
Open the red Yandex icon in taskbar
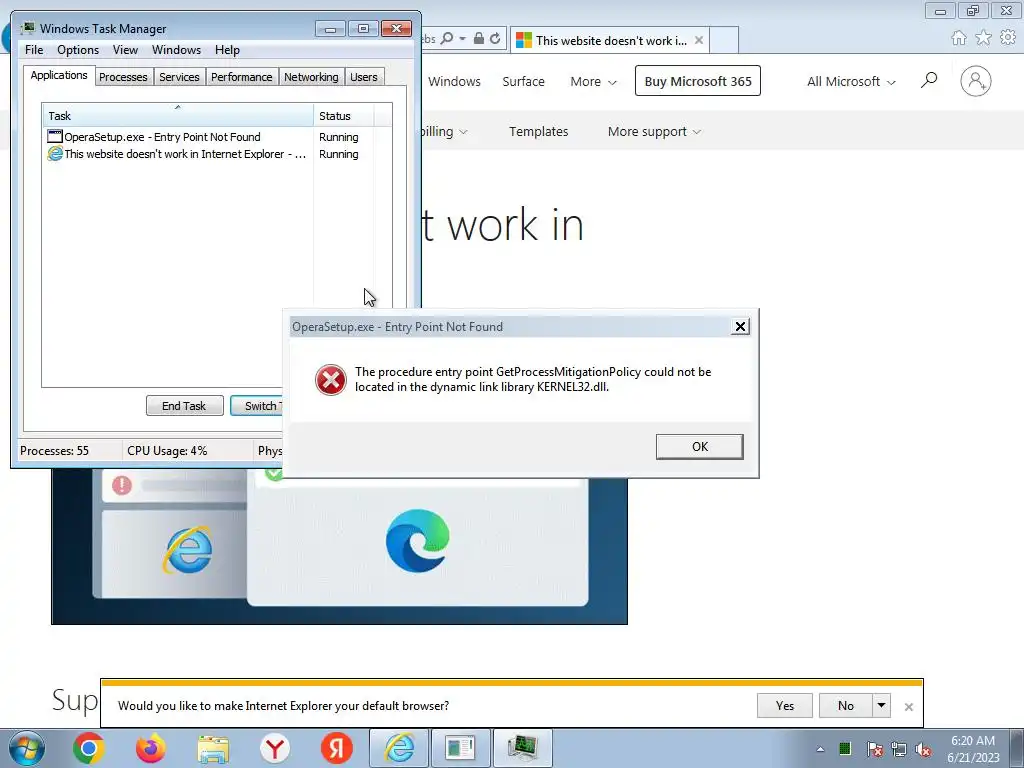coord(337,748)
